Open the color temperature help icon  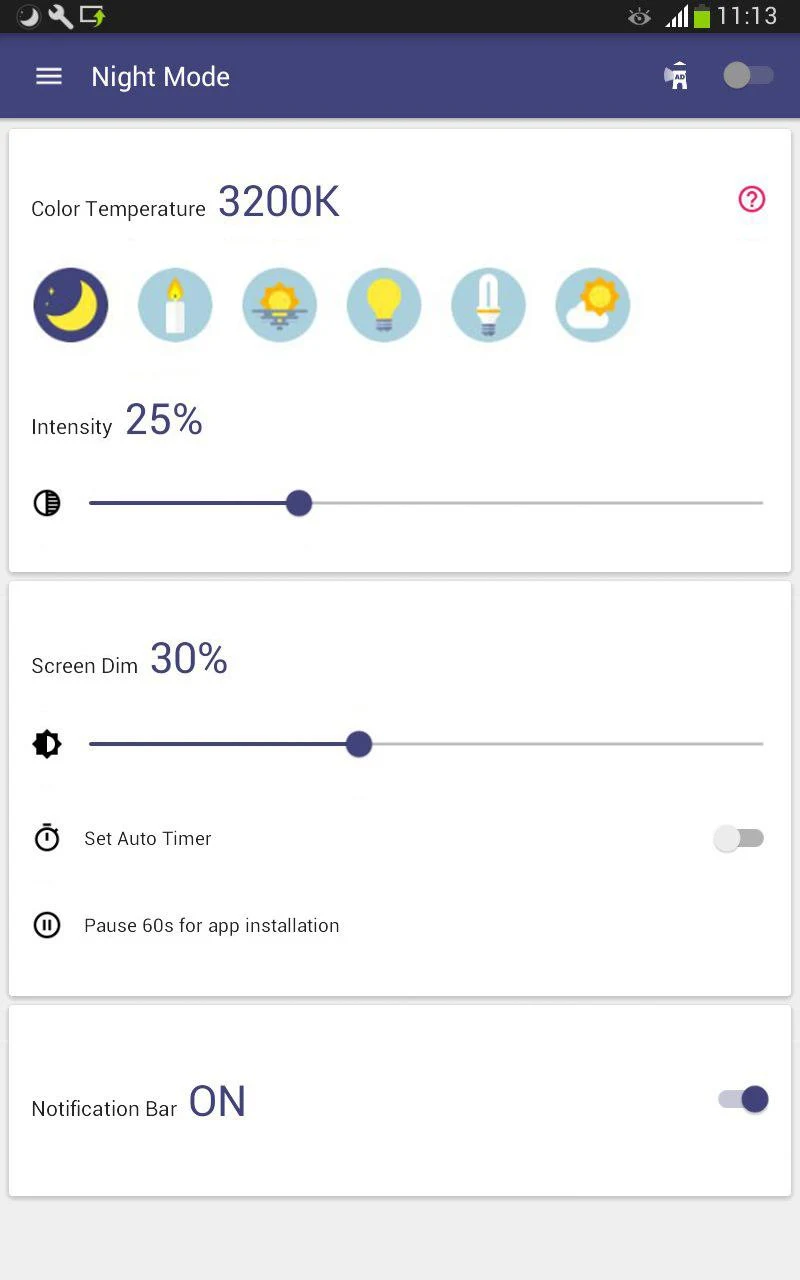[752, 199]
